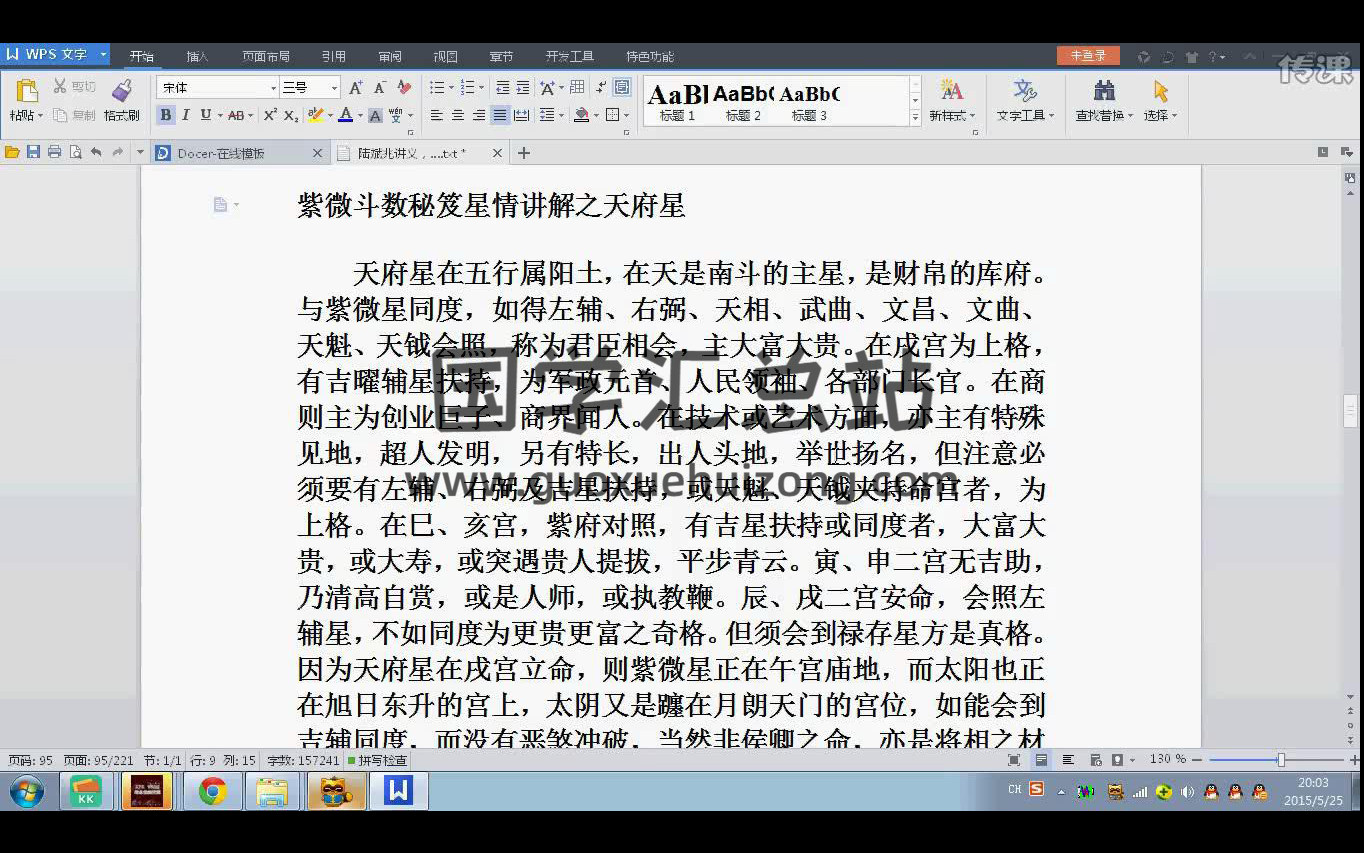Viewport: 1364px width, 853px height.
Task: Click the clear formatting eraser icon
Action: click(404, 88)
